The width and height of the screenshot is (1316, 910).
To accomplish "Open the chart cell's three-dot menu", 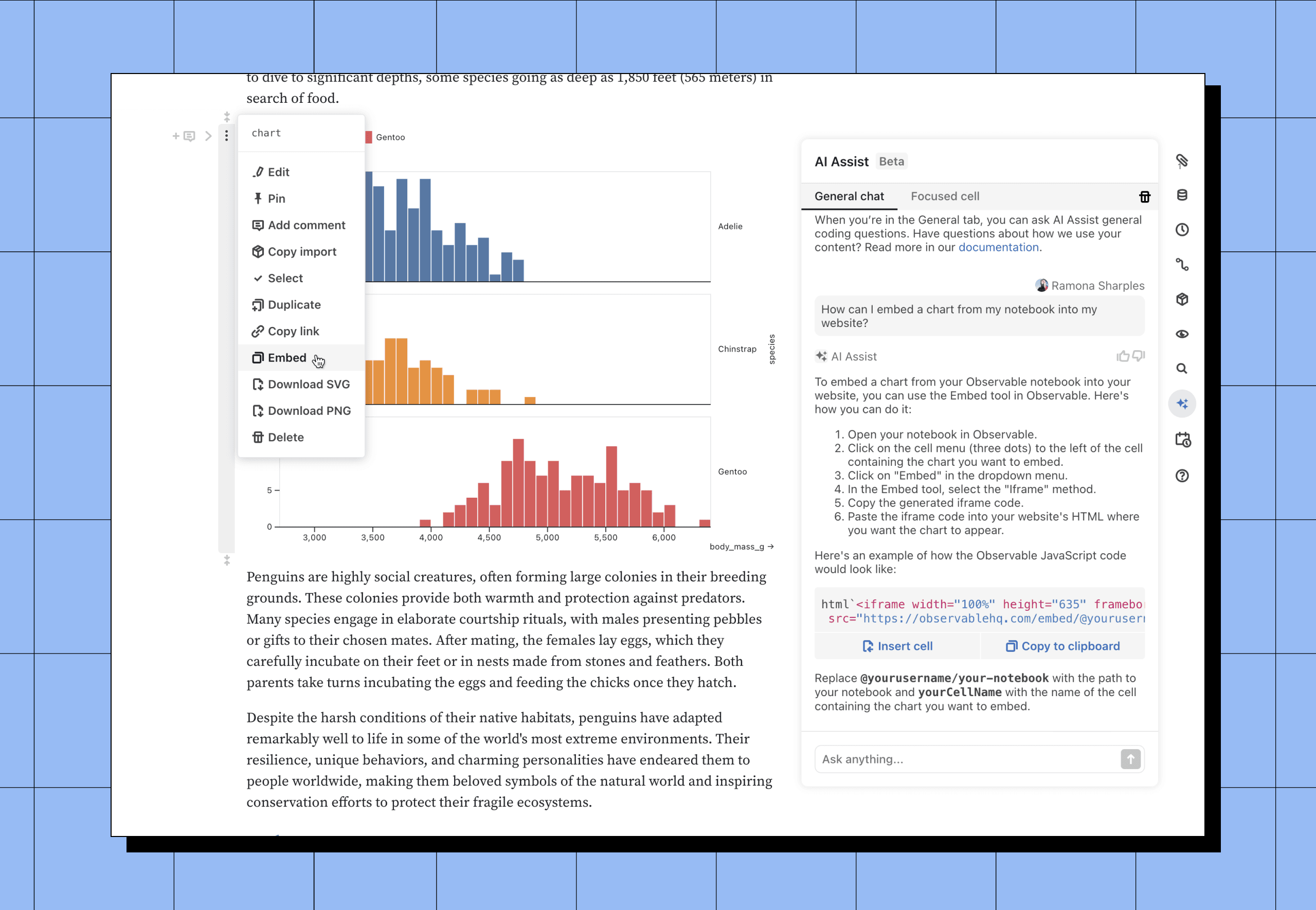I will 226,136.
